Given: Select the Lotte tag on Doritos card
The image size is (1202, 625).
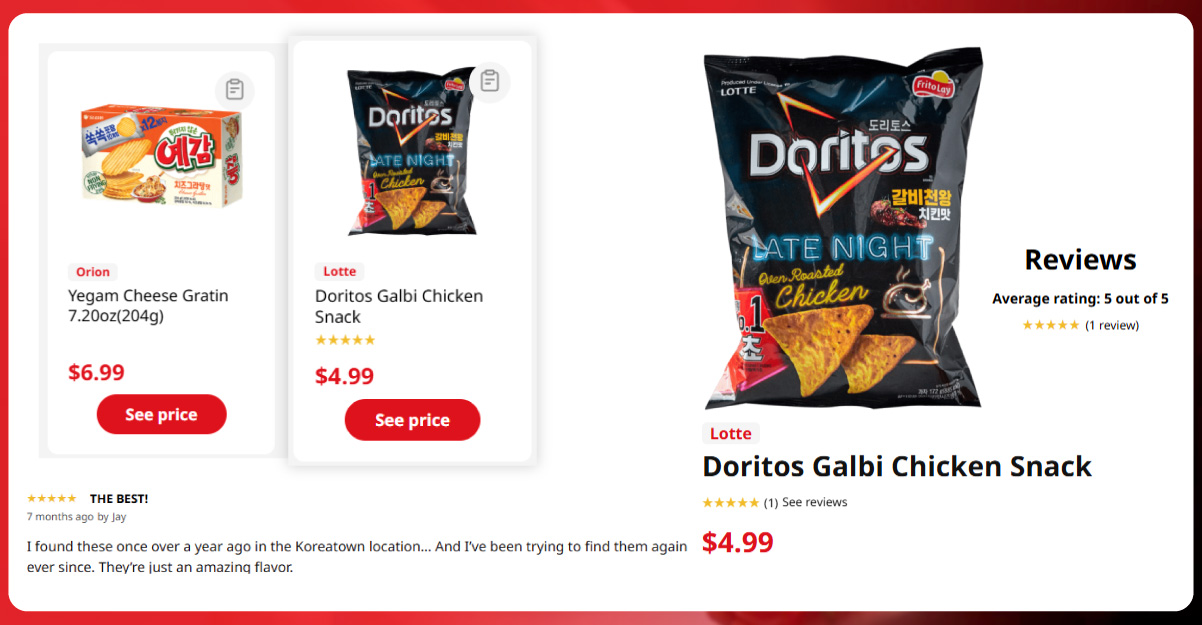Looking at the screenshot, I should (x=340, y=272).
